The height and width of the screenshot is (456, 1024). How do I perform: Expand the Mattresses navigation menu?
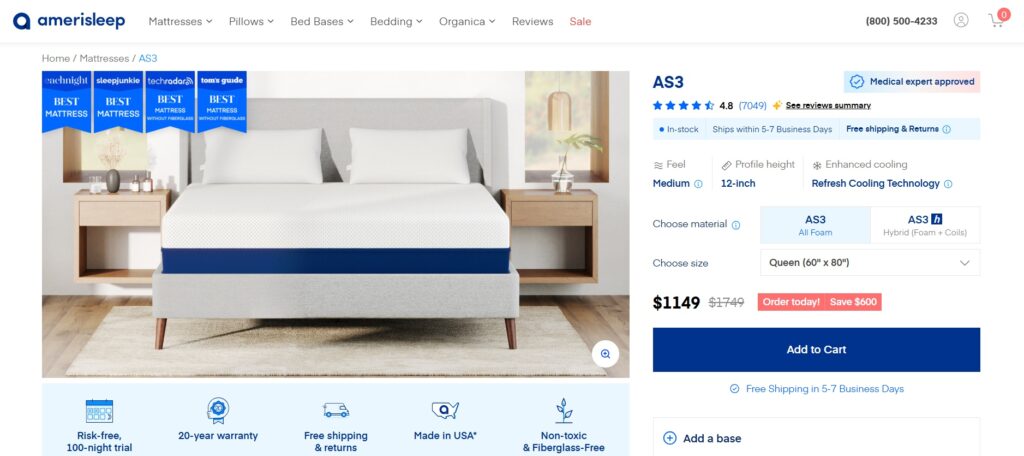coord(180,22)
